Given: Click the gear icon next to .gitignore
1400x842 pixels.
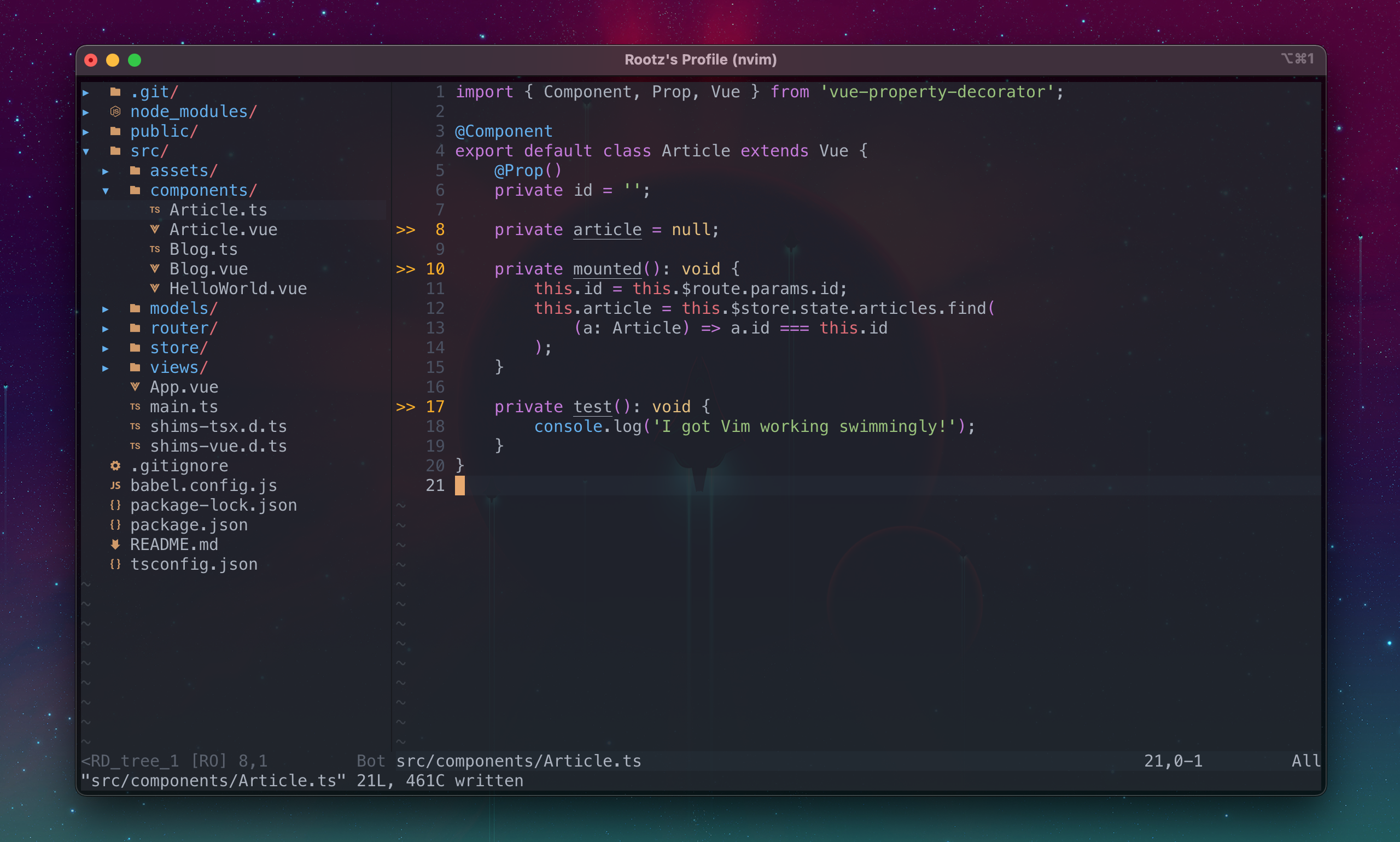Looking at the screenshot, I should point(115,466).
